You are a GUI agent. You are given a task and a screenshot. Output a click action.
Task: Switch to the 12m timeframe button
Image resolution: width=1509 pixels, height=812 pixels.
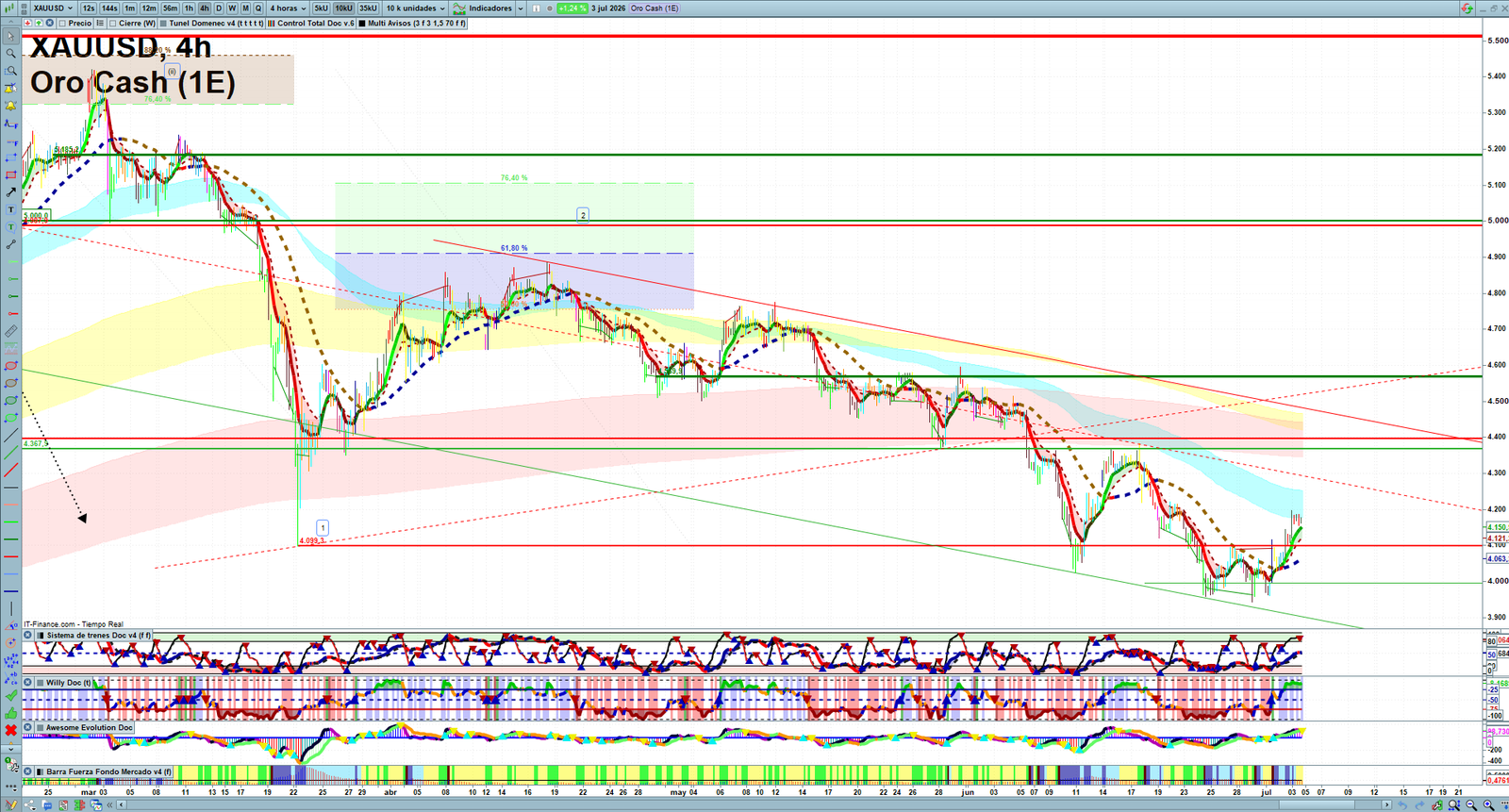tap(149, 8)
